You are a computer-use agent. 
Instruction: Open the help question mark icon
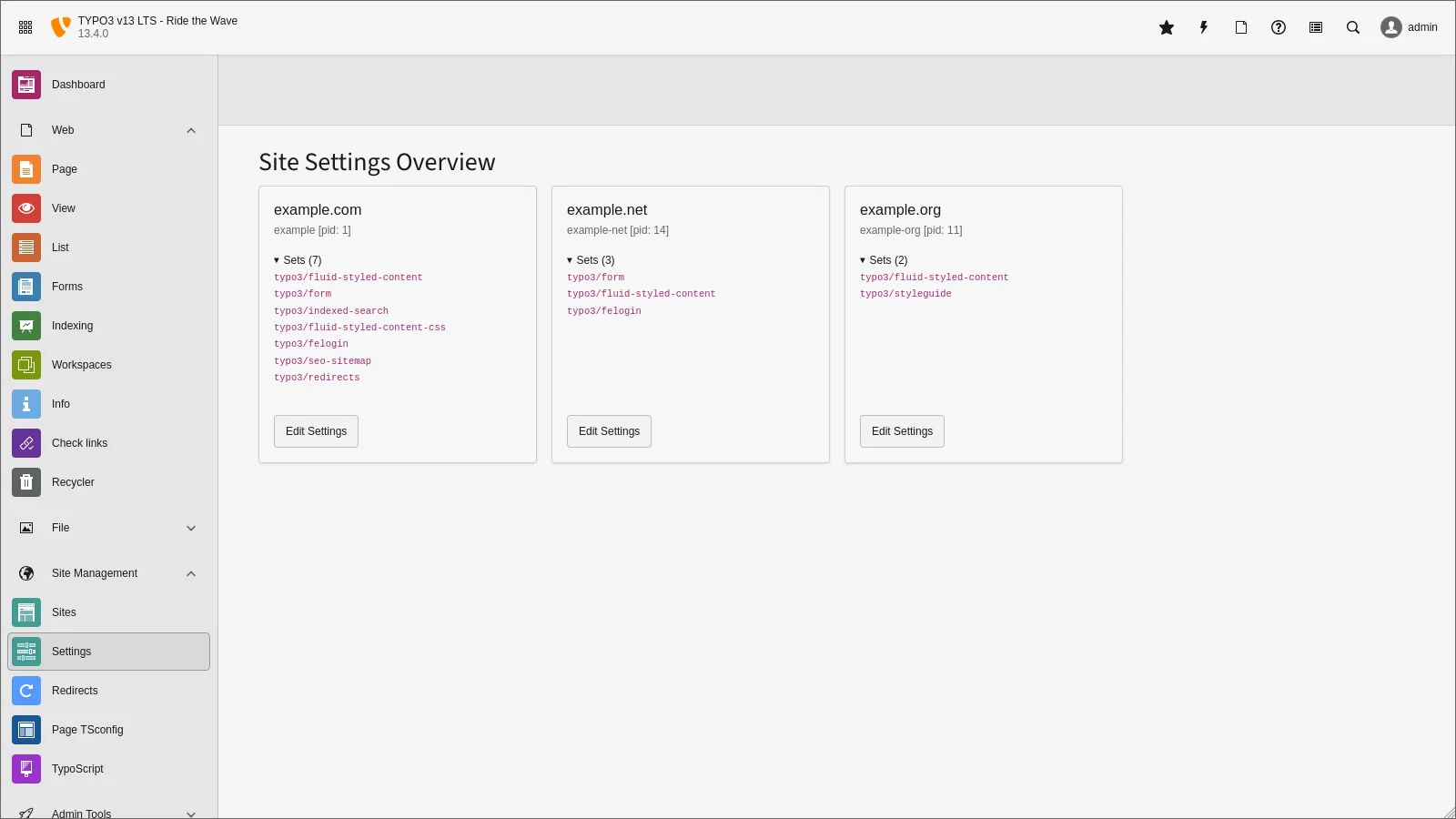pos(1278,27)
